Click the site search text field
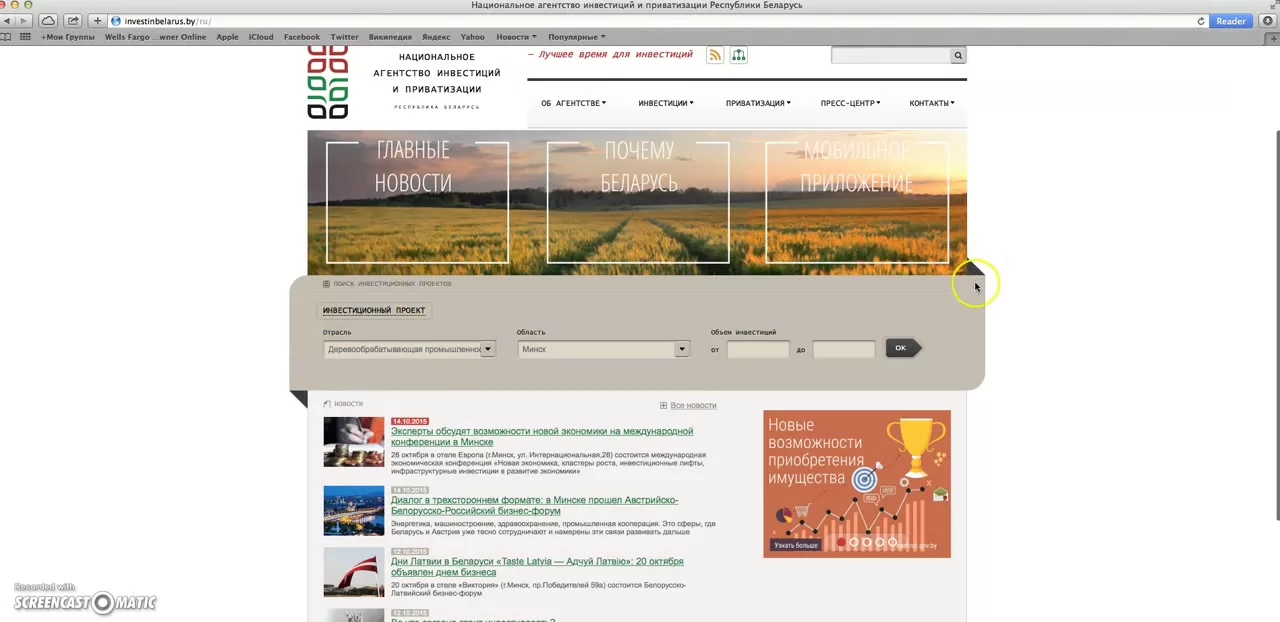 [x=891, y=56]
